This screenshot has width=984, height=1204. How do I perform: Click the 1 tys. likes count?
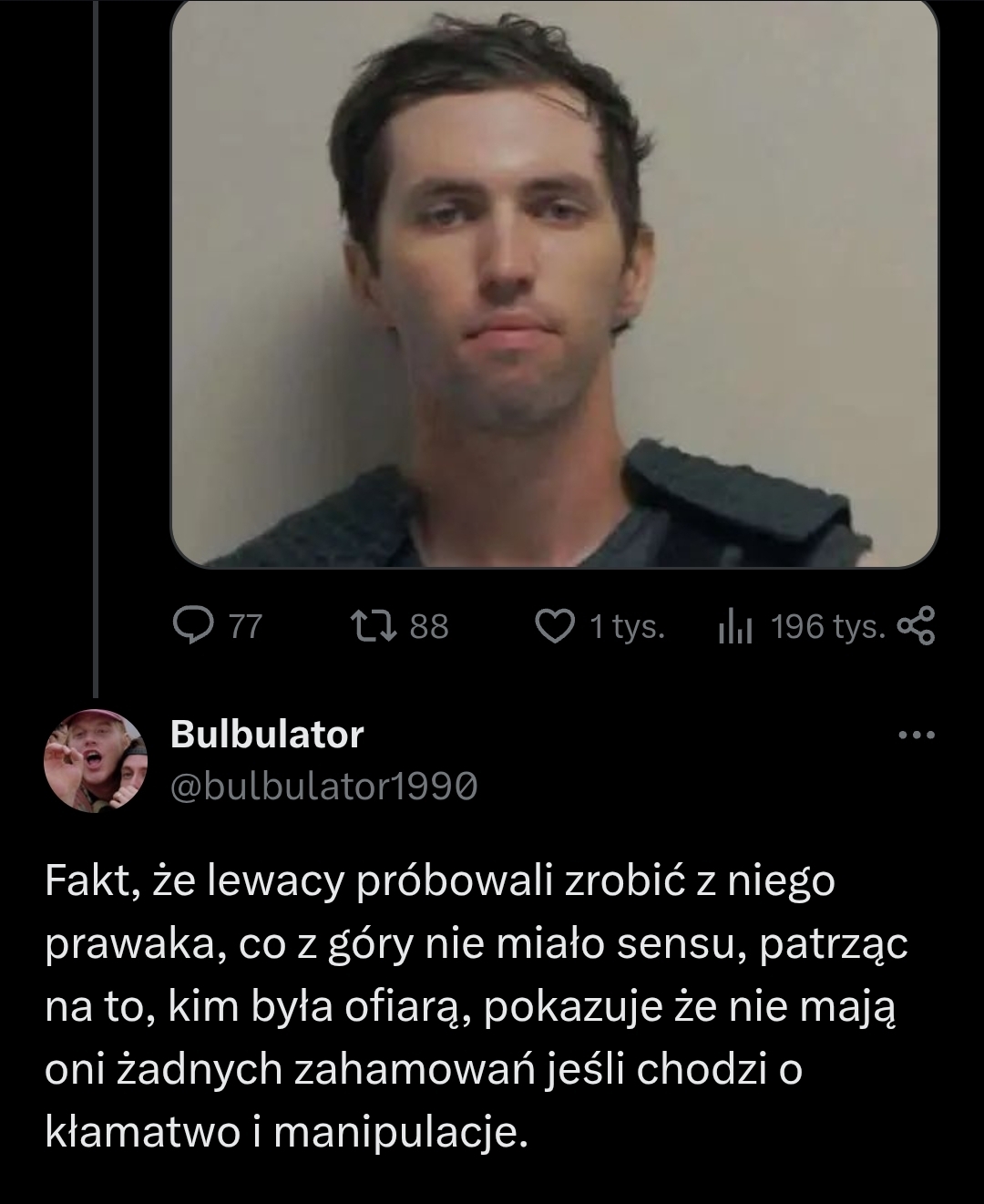[627, 626]
